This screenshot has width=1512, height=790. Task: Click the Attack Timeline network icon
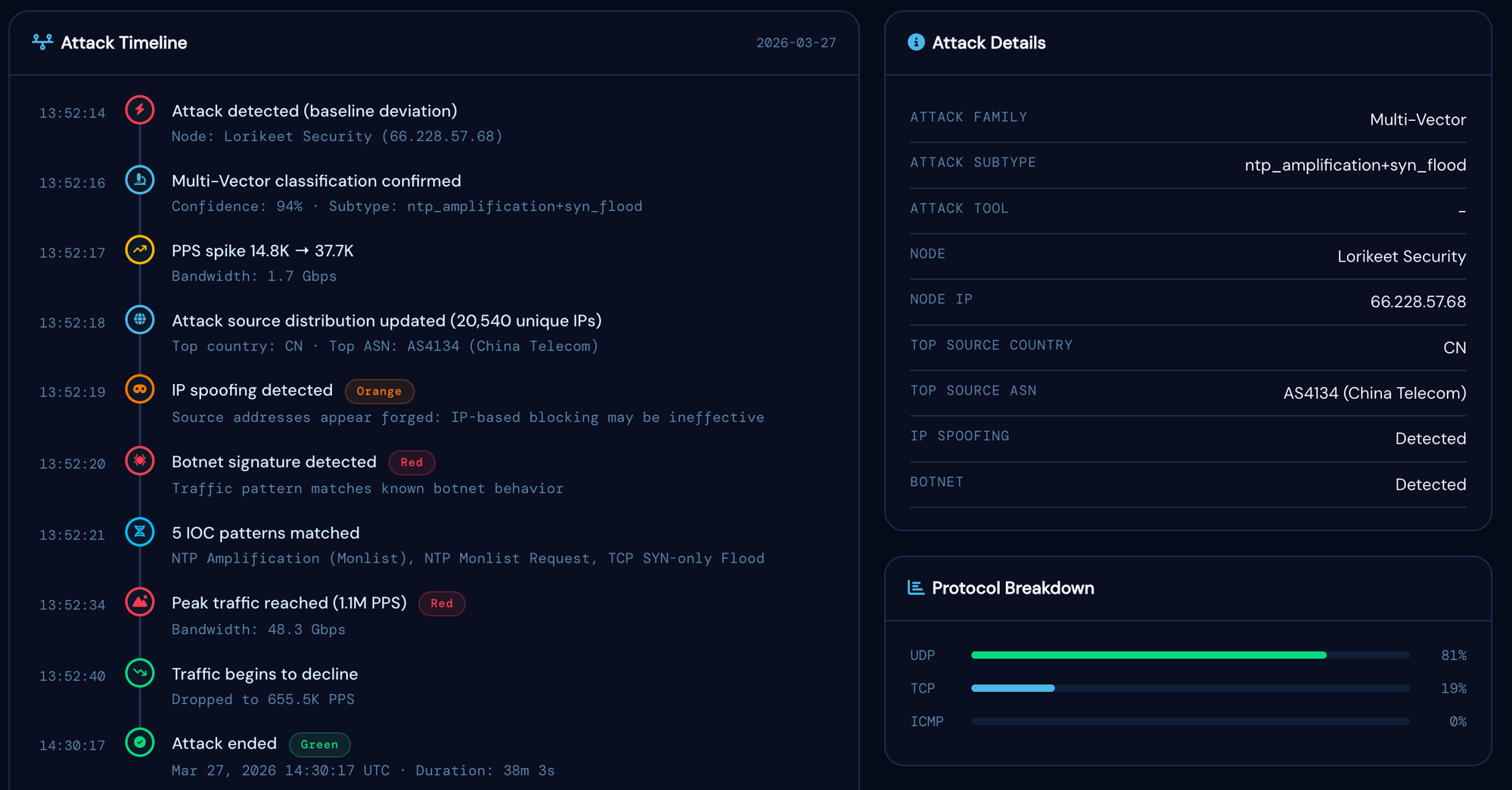tap(42, 42)
